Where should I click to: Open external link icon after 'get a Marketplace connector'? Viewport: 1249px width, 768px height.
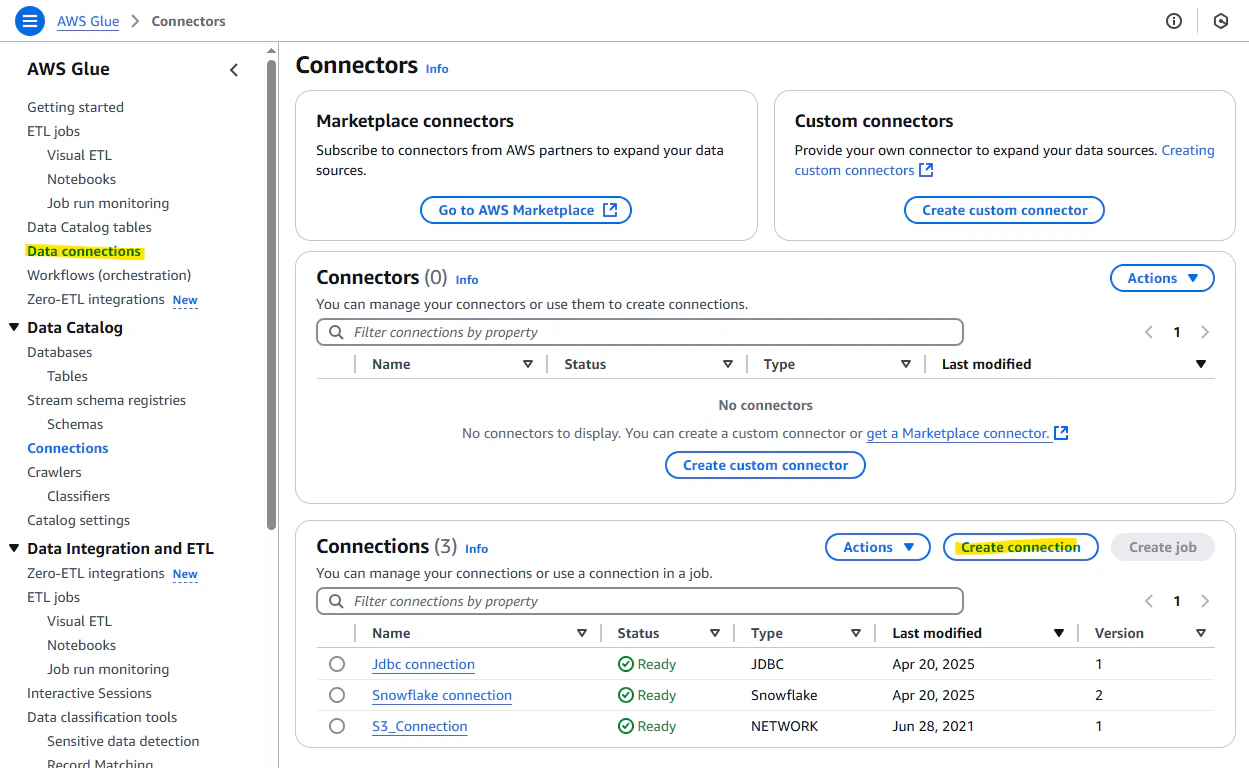pos(1062,433)
